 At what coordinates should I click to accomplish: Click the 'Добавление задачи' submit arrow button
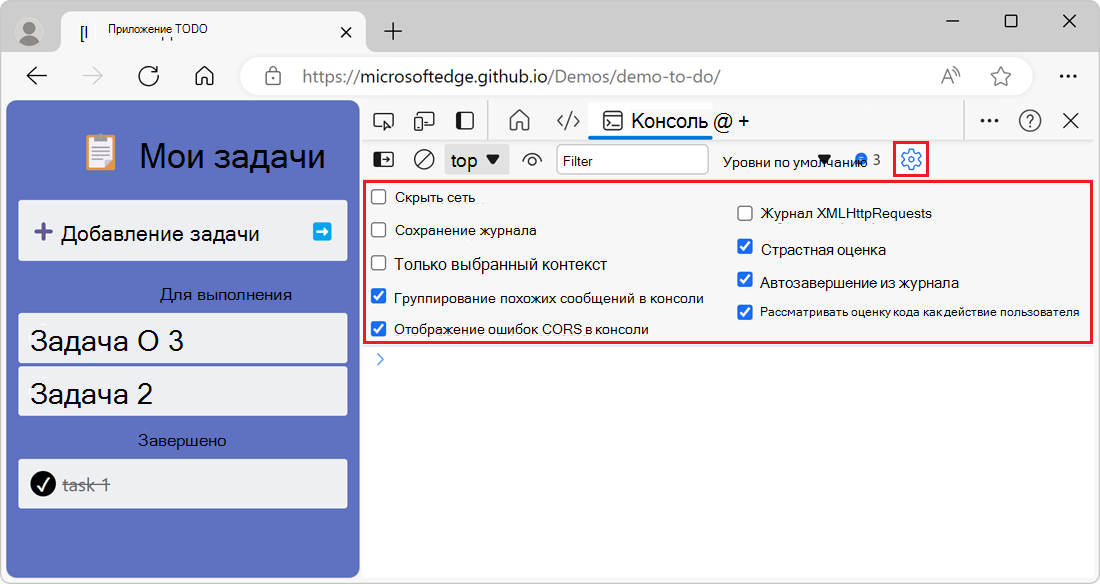point(322,230)
